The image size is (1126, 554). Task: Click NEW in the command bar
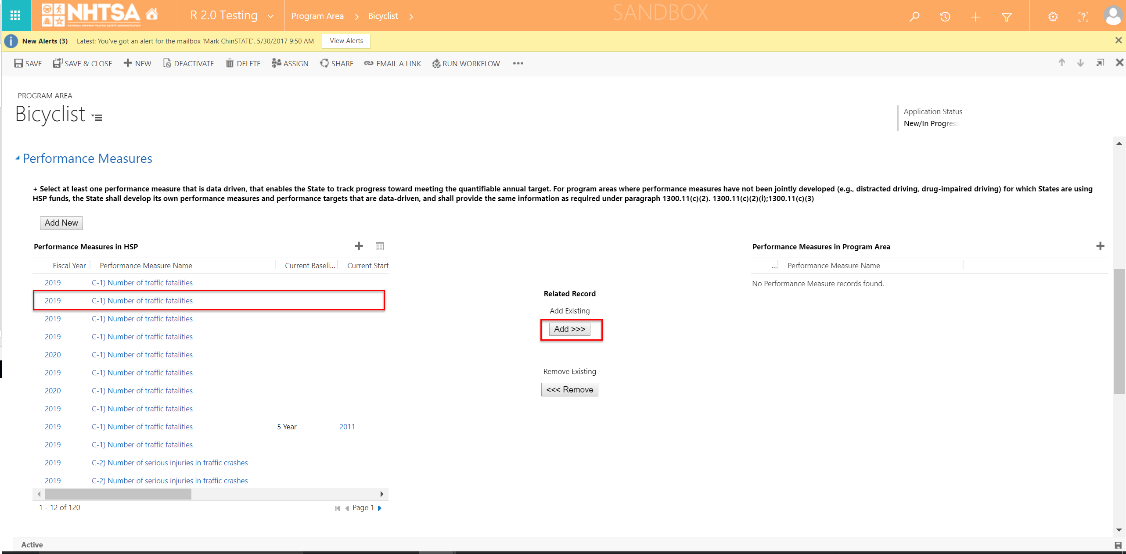[x=137, y=63]
